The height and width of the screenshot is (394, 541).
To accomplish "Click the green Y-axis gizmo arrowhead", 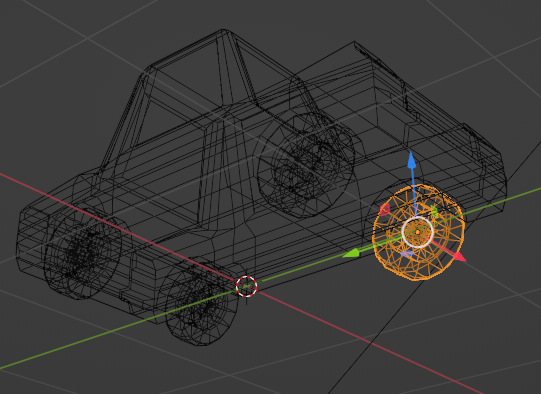I will pyautogui.click(x=351, y=254).
